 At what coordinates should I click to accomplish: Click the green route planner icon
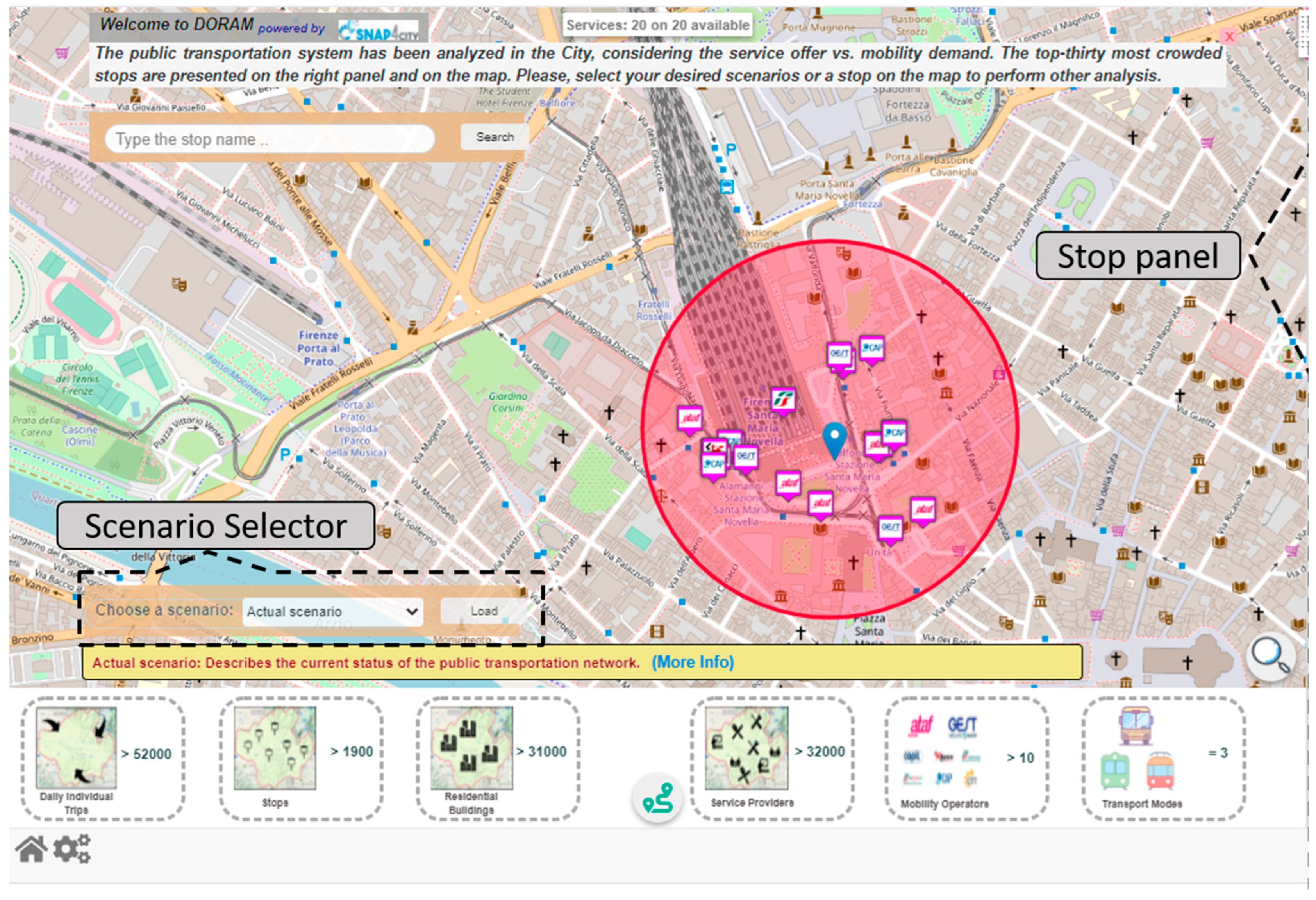point(657,798)
